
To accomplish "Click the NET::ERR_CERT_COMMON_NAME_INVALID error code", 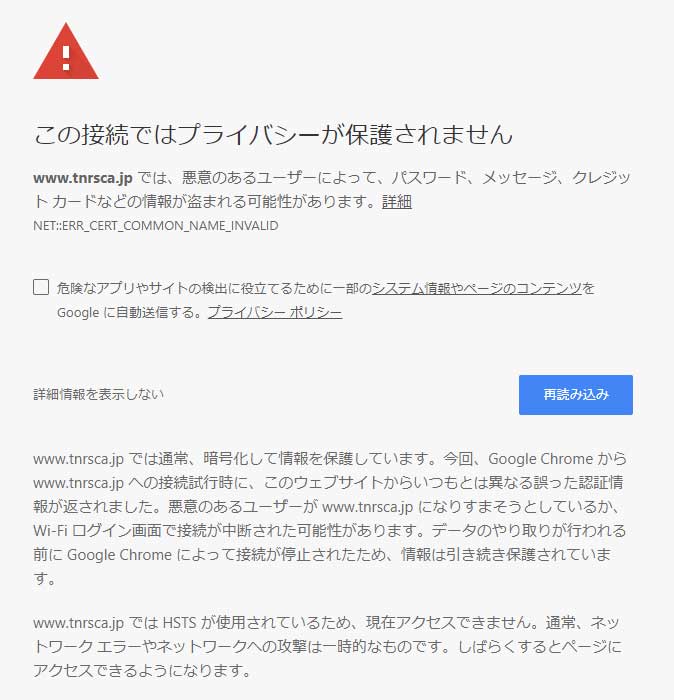I will tap(156, 225).
